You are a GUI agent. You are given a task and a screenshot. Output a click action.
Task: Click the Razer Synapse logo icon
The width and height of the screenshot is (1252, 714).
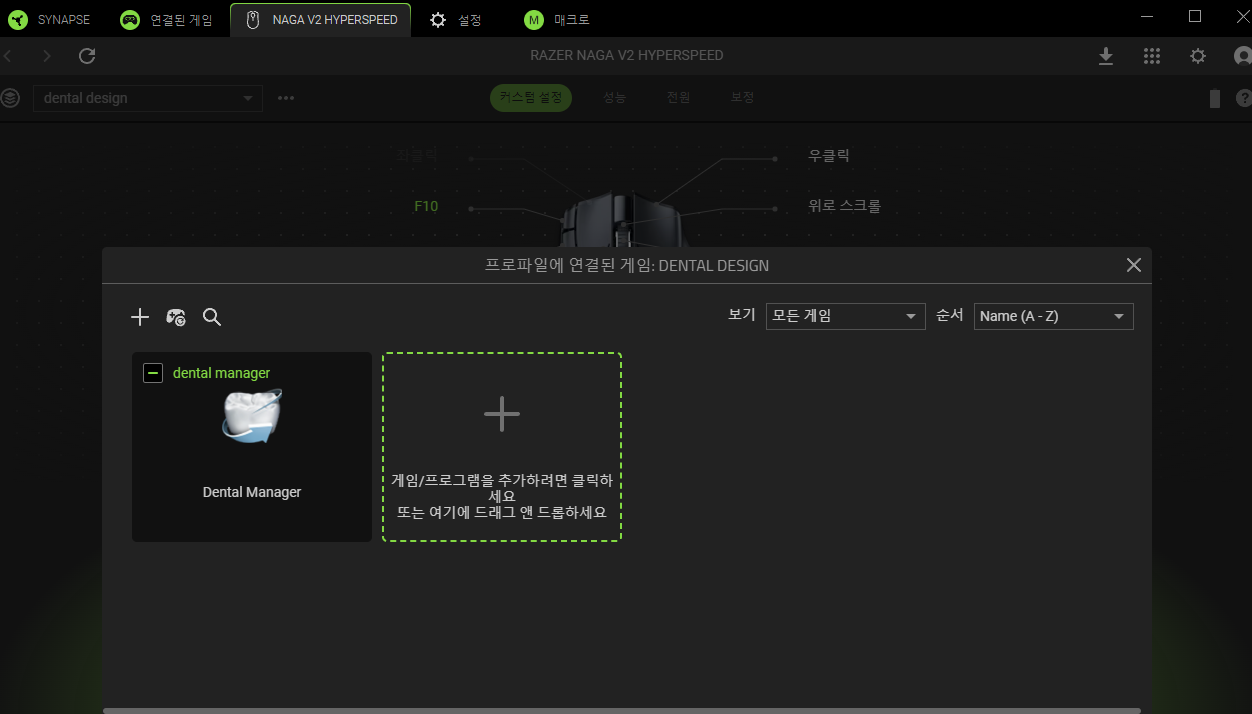tap(17, 20)
